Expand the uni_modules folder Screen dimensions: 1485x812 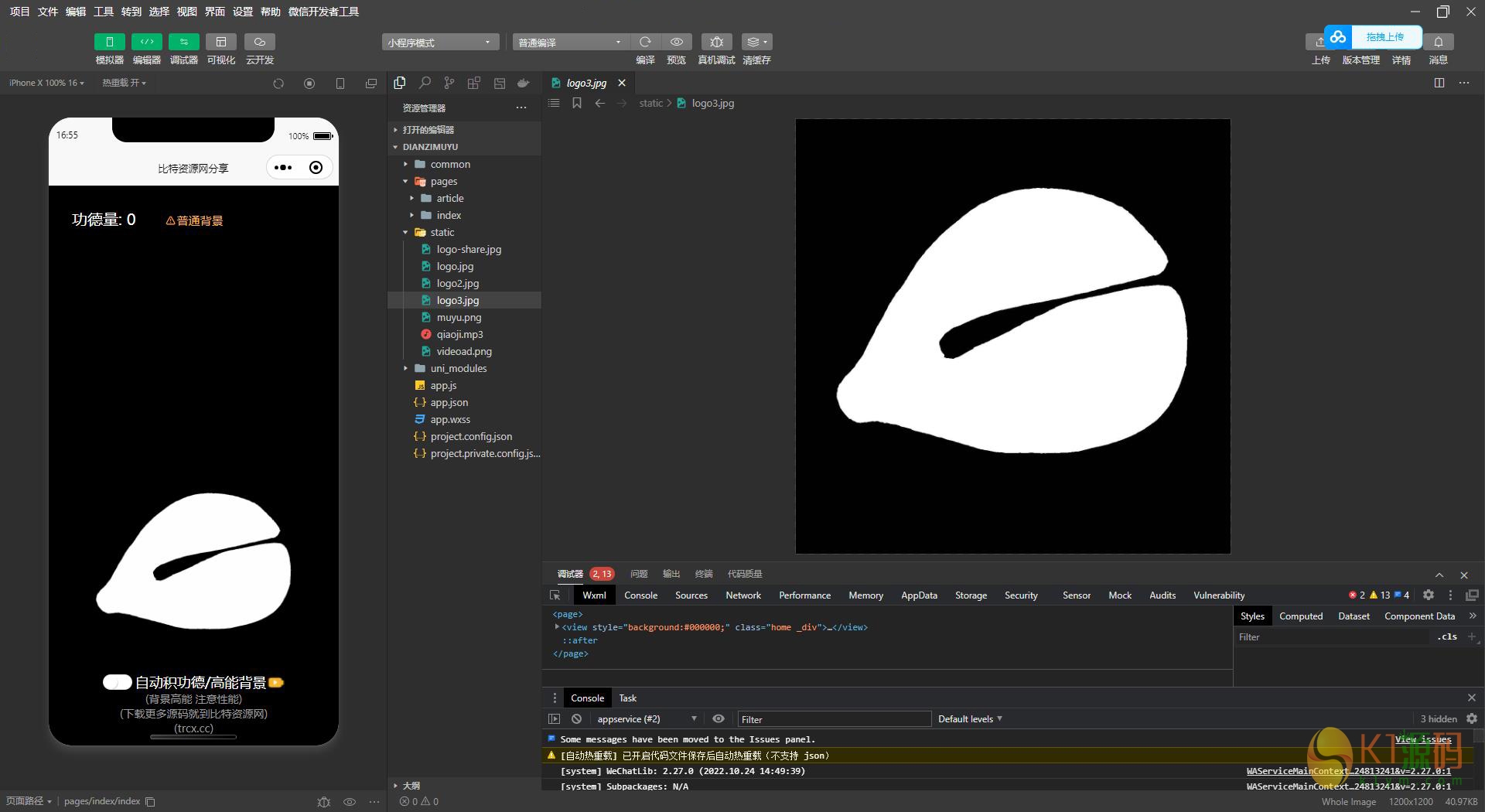(x=458, y=369)
